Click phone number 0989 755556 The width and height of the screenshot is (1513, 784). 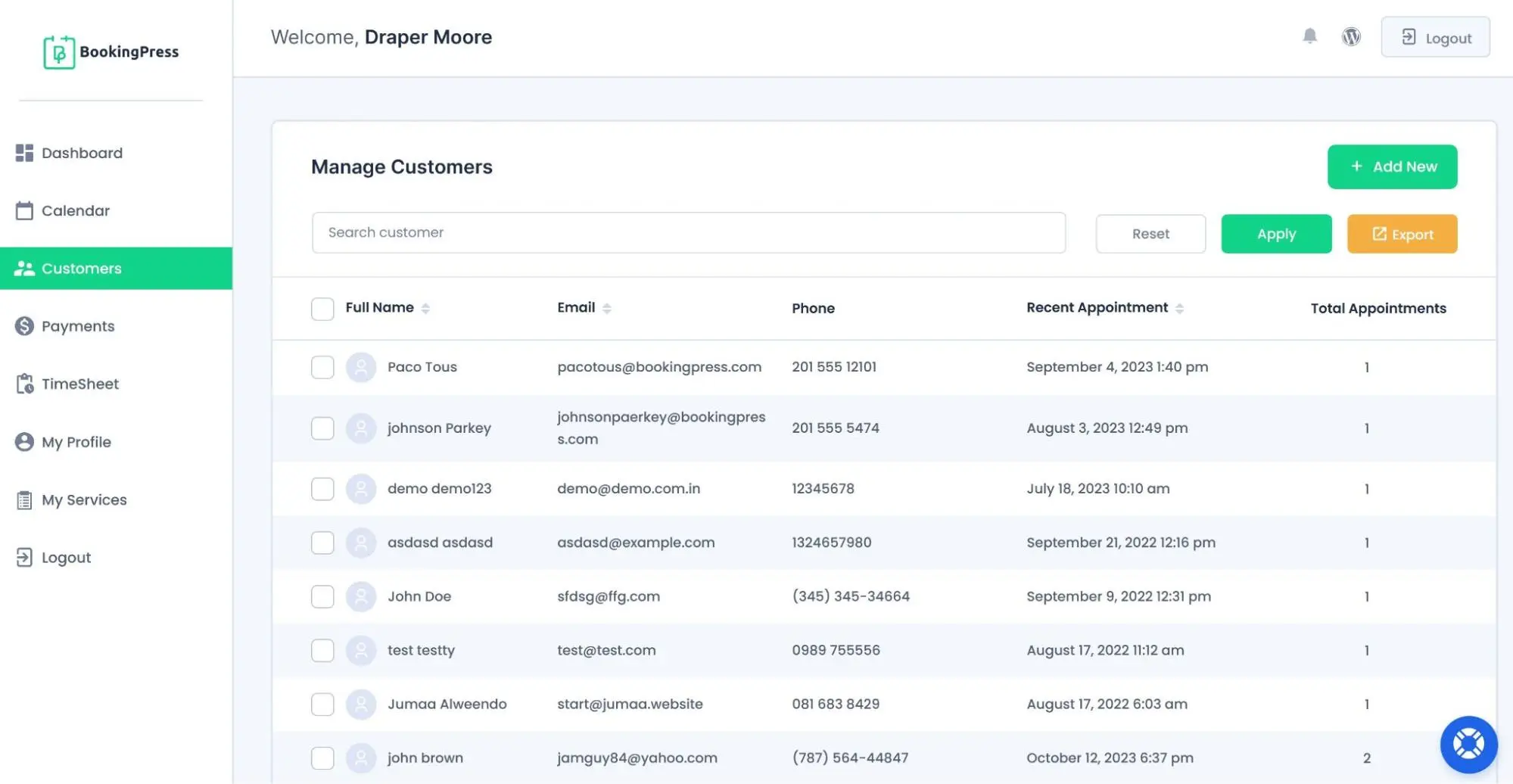pyautogui.click(x=836, y=650)
